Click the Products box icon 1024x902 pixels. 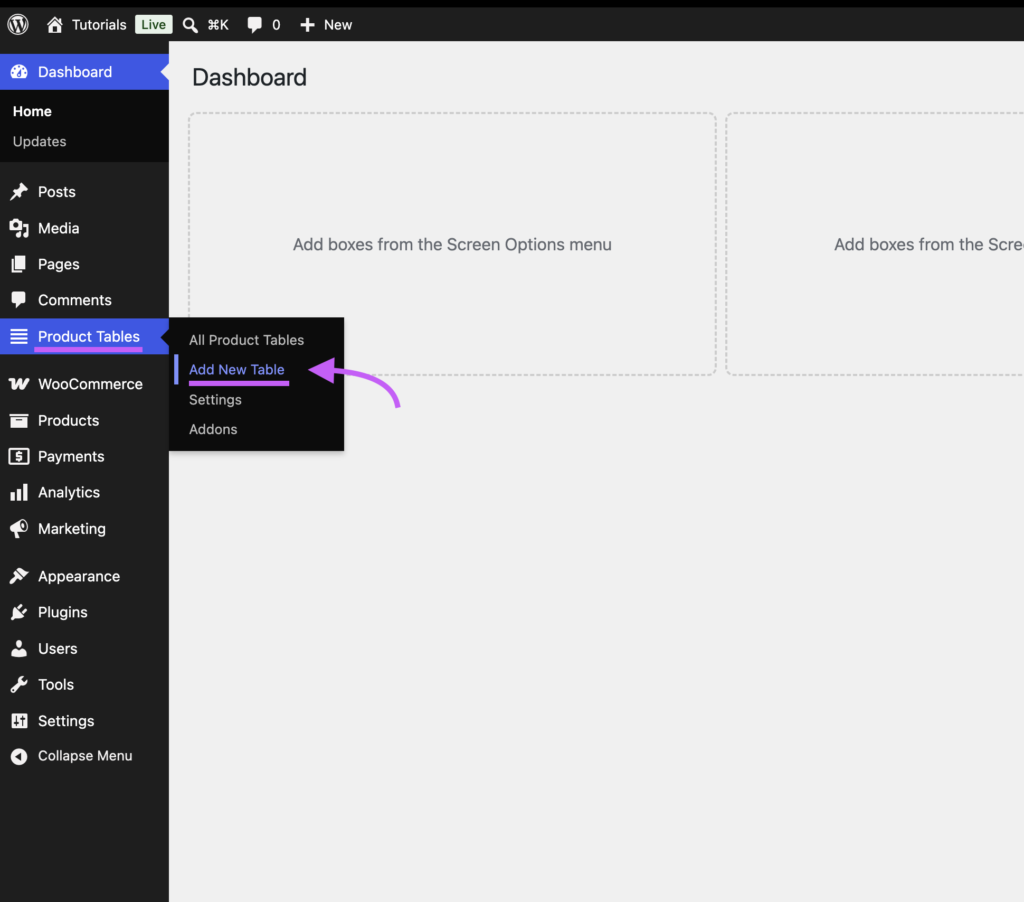click(x=19, y=421)
